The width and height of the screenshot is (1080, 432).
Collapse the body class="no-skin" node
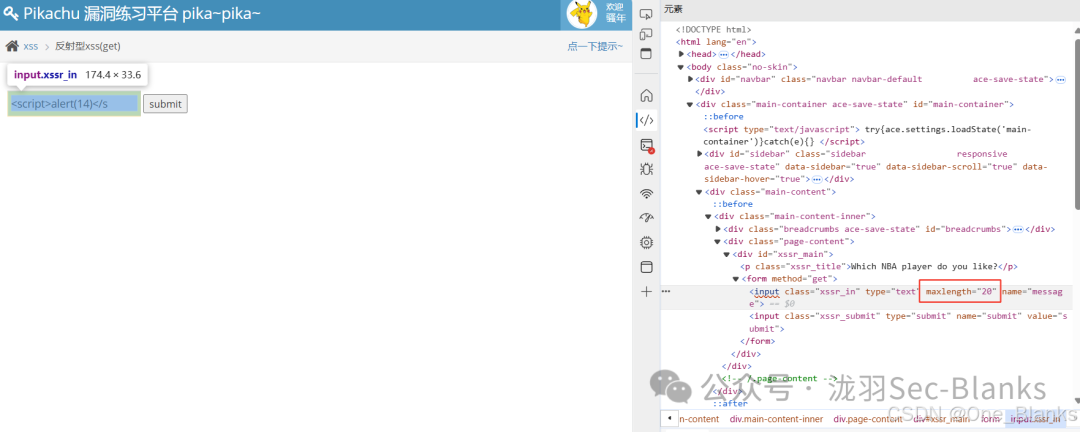(681, 67)
